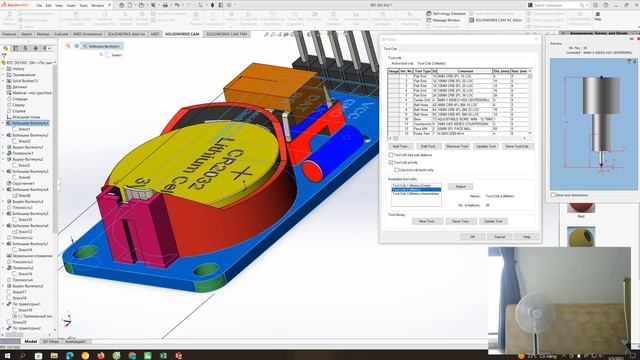Open the PropertyManager tab icon
Screen dimensions: 640x360
[x=16, y=48]
